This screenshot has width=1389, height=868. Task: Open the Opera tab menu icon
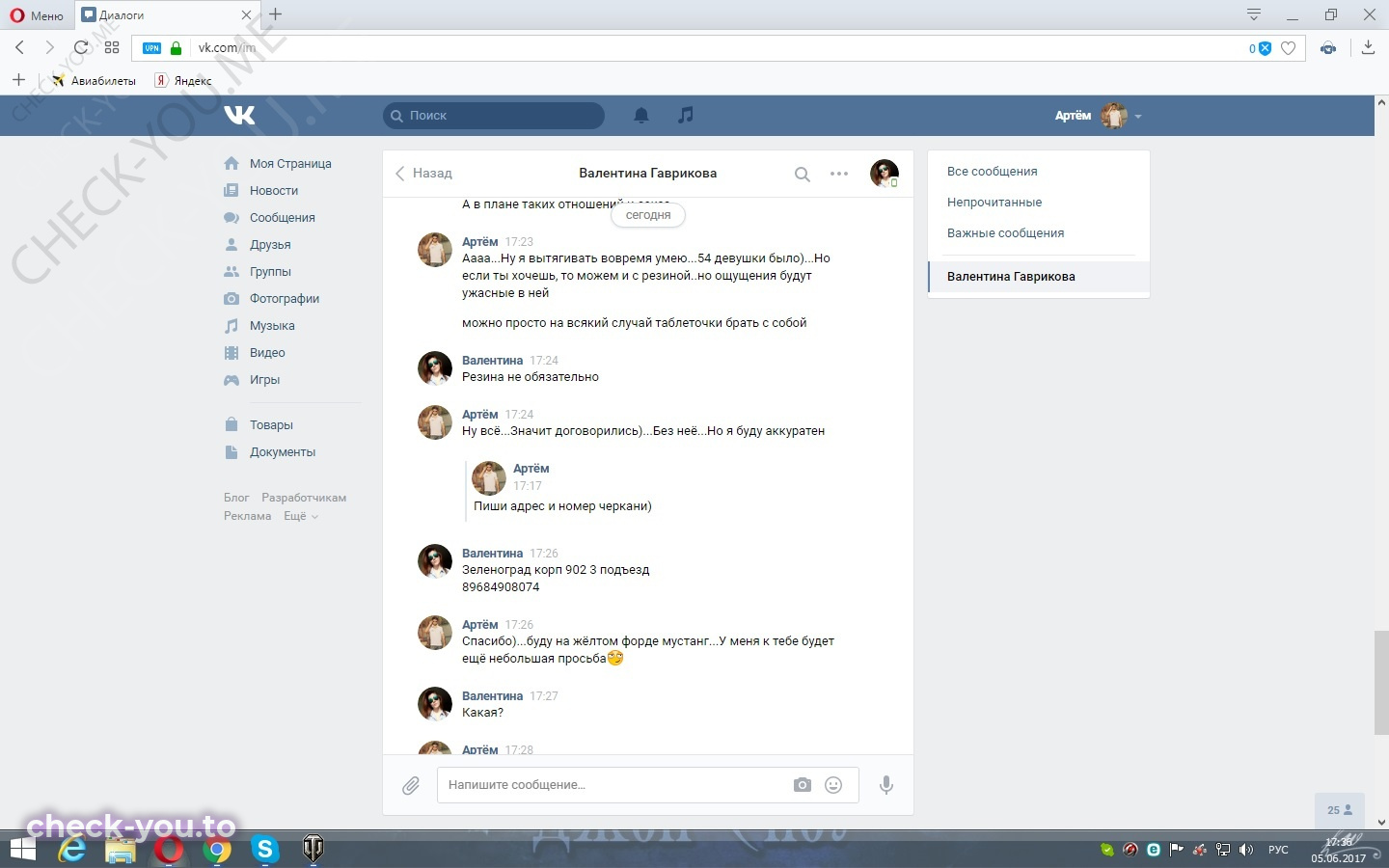pos(1254,14)
